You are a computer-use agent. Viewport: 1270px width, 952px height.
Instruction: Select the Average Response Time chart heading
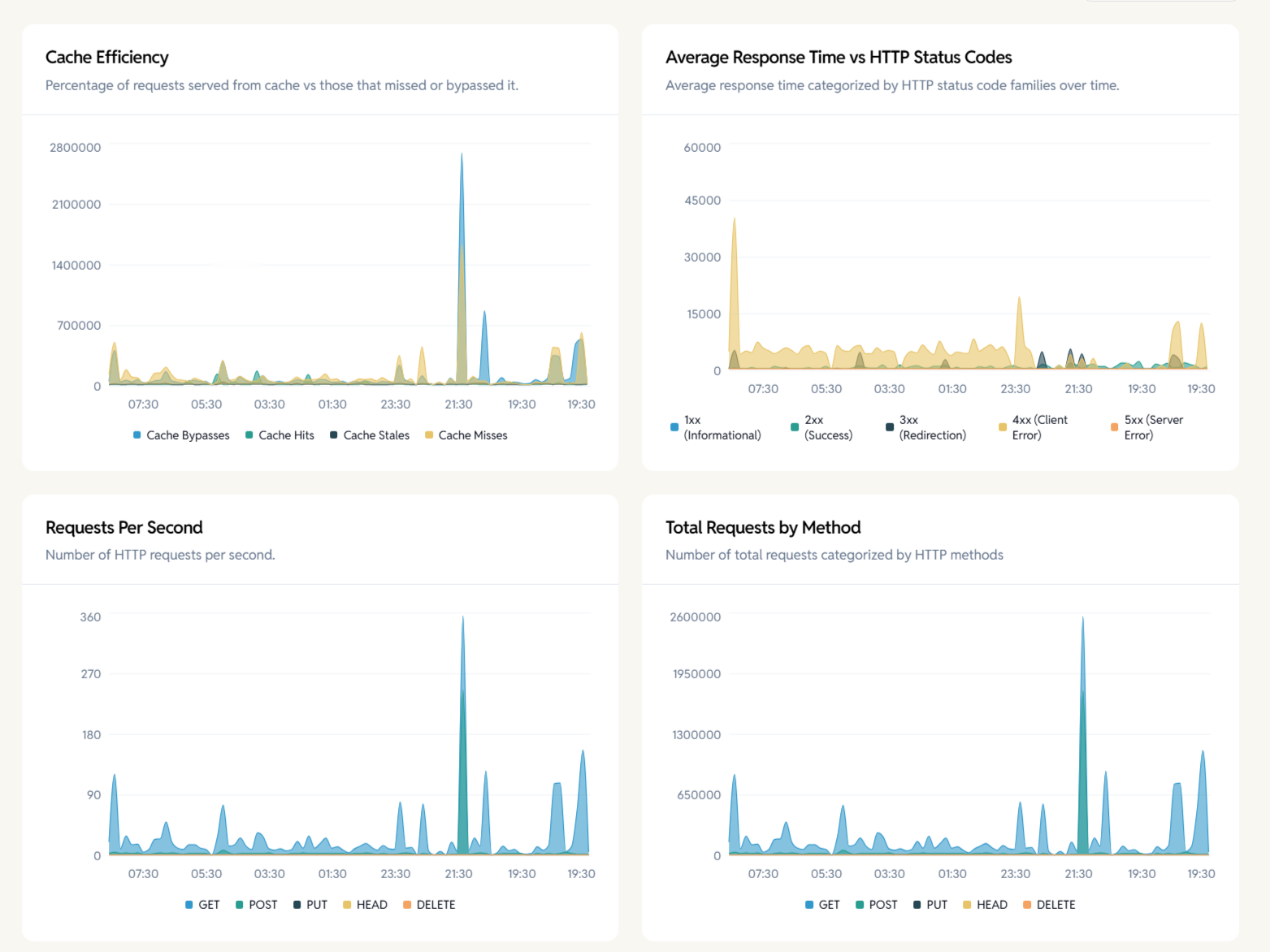point(839,57)
